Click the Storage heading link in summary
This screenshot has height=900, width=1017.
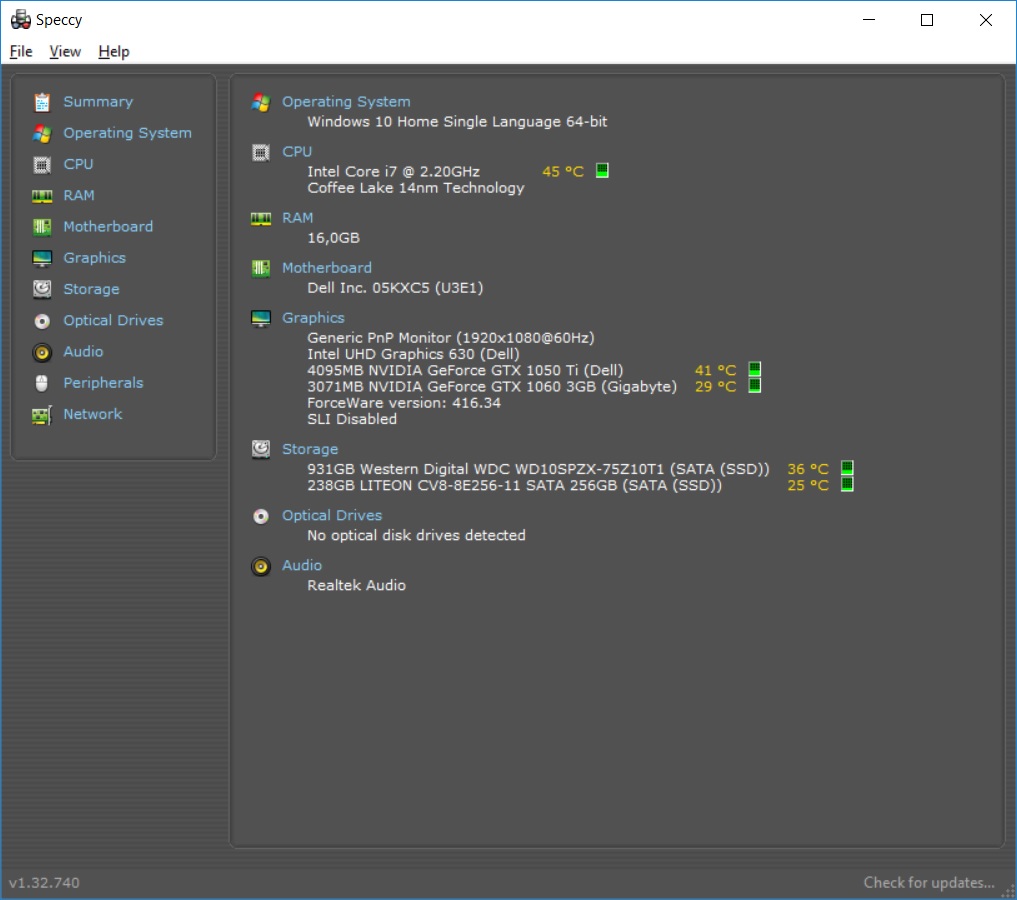pos(309,449)
